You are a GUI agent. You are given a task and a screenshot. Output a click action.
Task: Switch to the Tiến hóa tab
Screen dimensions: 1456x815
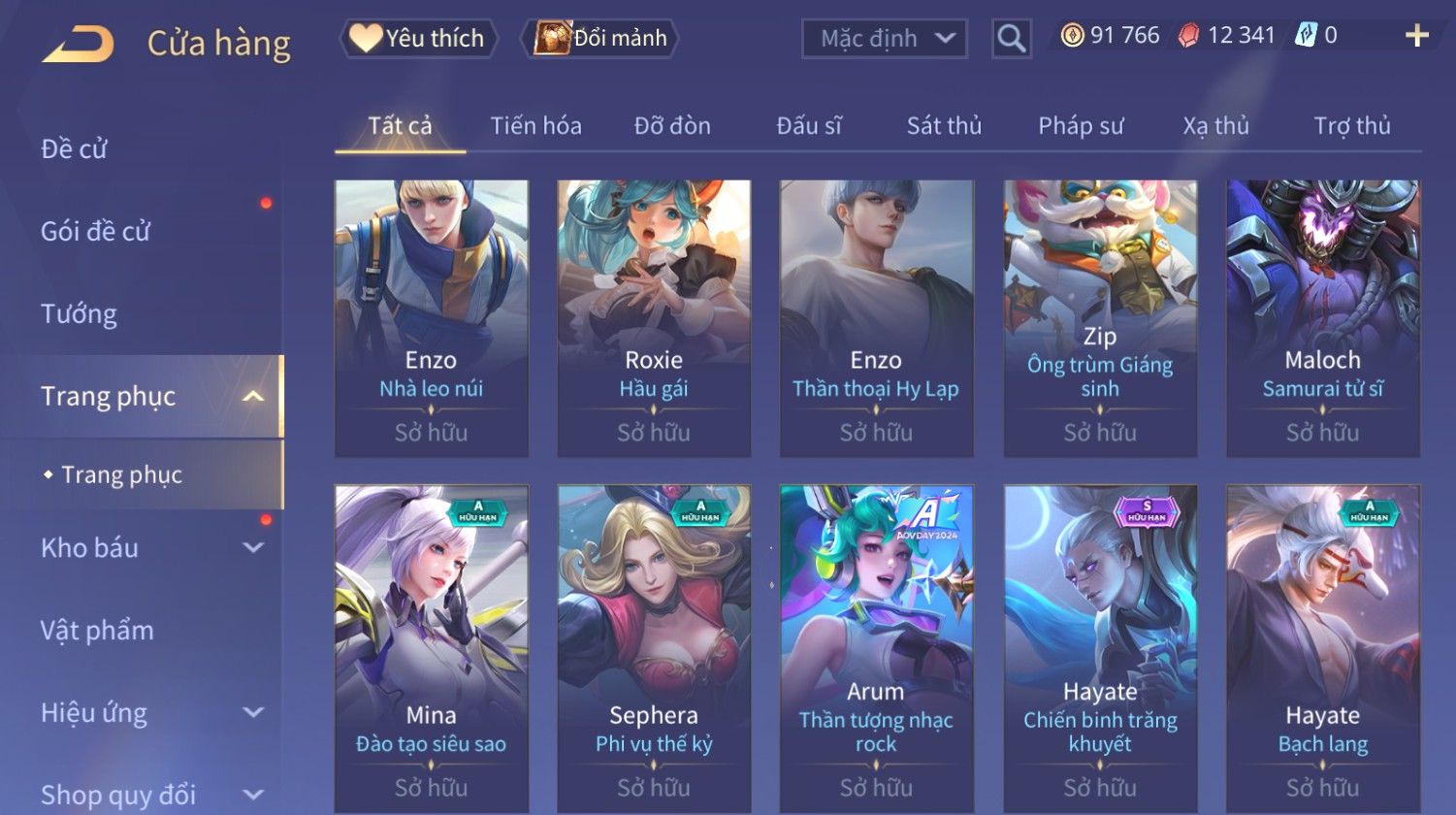point(535,126)
